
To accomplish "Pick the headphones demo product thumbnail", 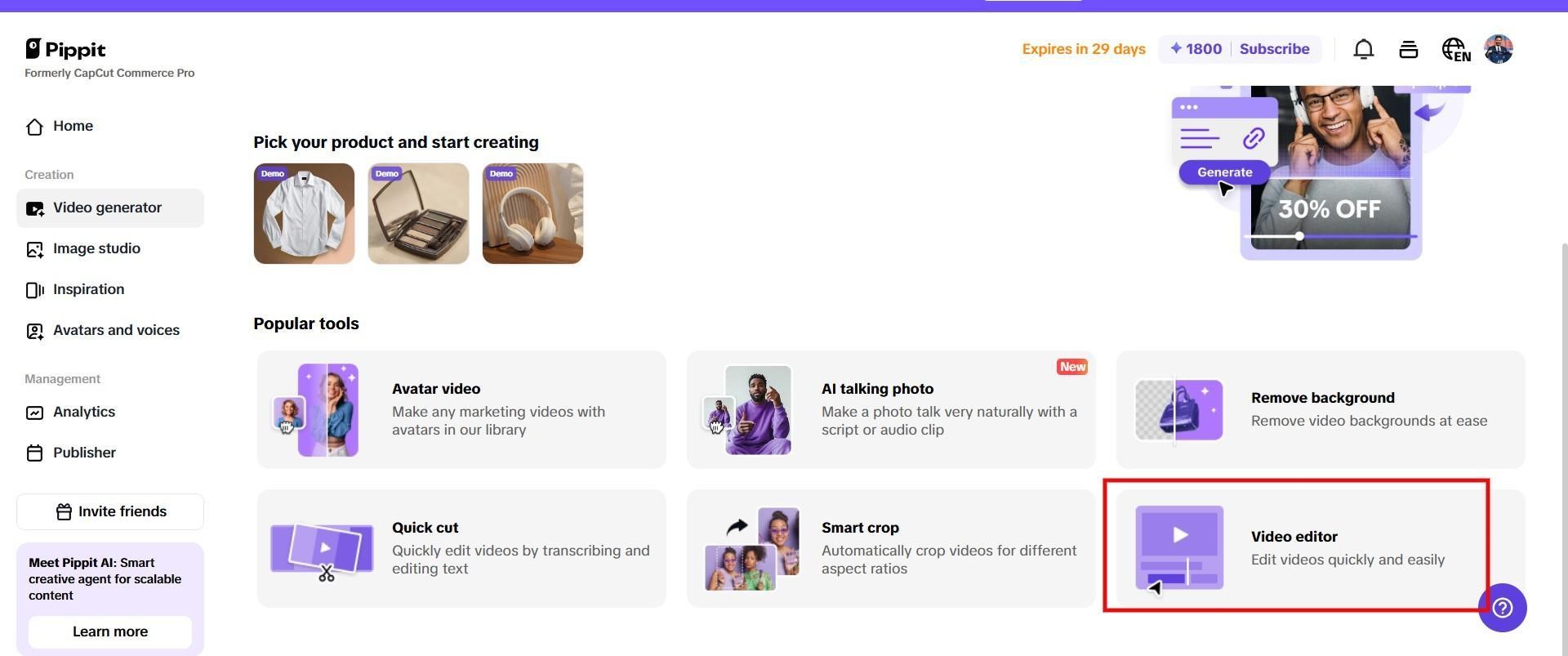I will click(x=532, y=214).
